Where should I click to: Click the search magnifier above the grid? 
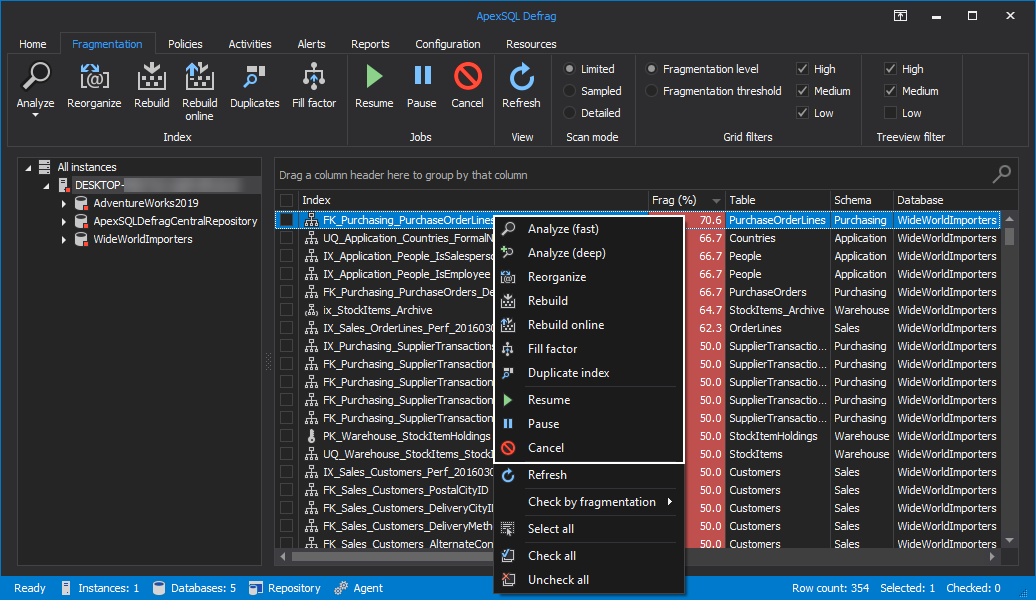coord(1002,174)
